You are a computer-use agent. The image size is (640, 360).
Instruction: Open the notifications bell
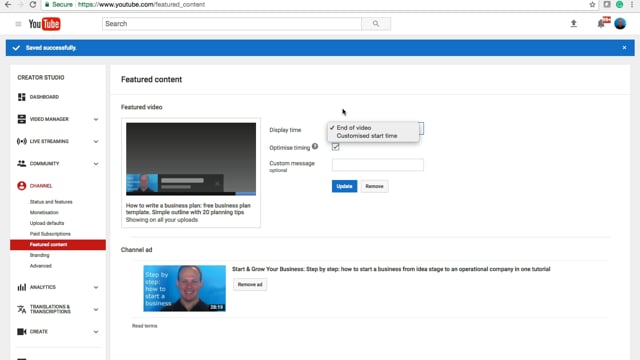tap(601, 24)
